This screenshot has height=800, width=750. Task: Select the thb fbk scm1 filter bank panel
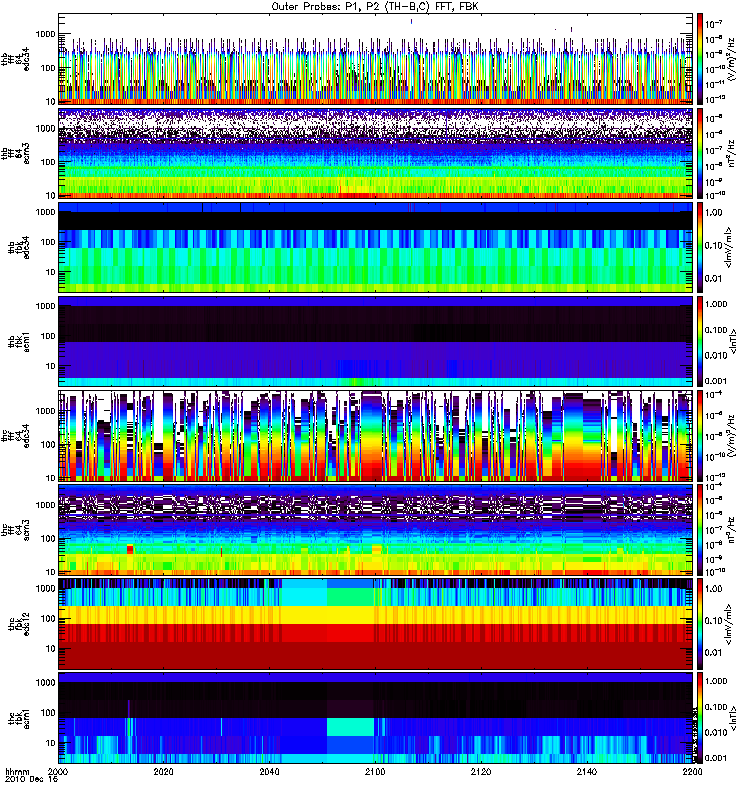coord(375,341)
